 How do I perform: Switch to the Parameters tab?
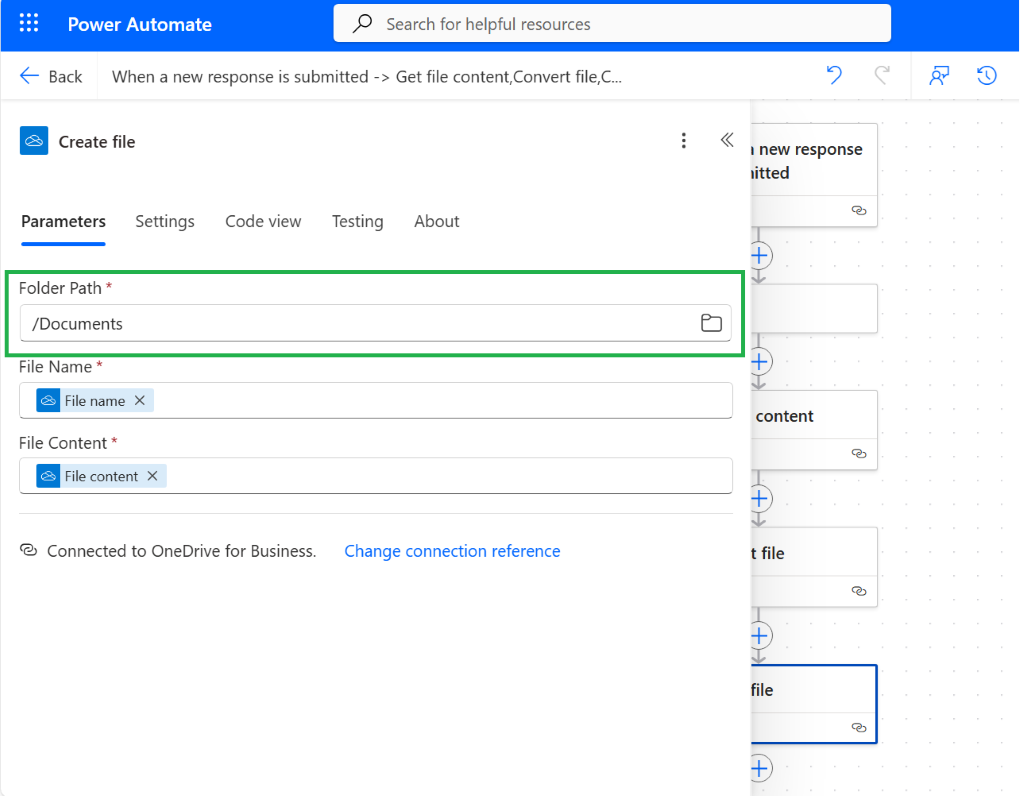(63, 221)
